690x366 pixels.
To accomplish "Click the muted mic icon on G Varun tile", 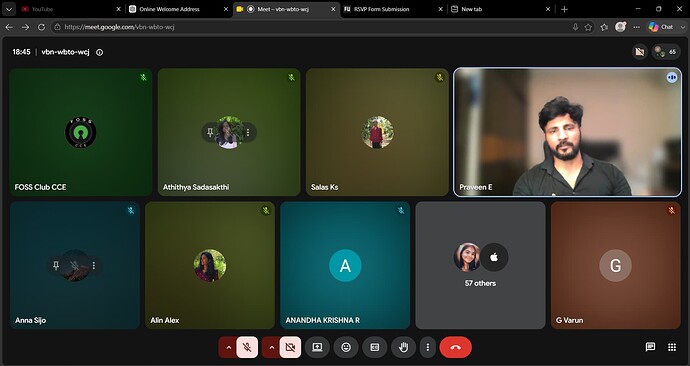I will [672, 211].
